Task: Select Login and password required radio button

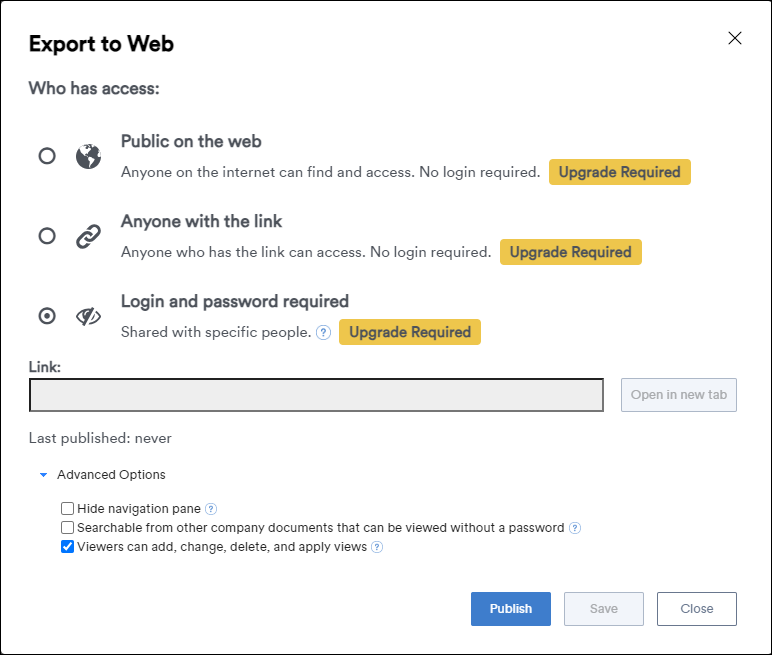Action: [47, 316]
